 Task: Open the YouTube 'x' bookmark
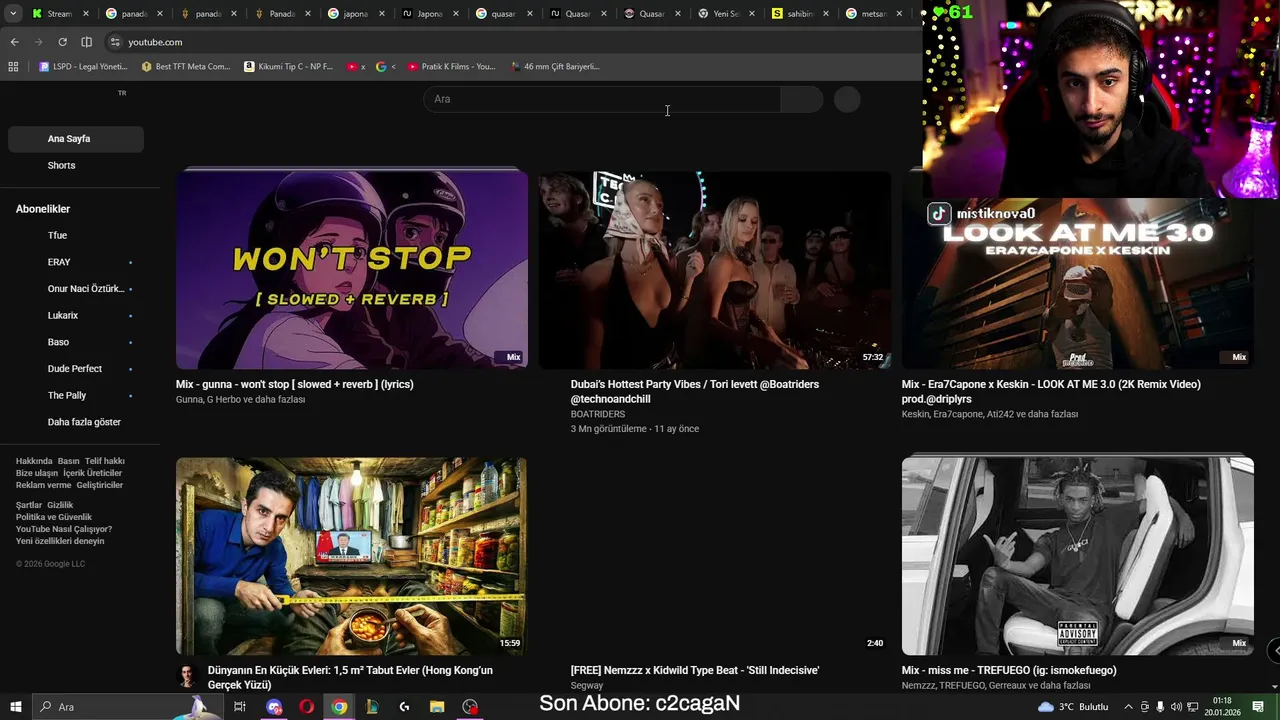(x=356, y=67)
